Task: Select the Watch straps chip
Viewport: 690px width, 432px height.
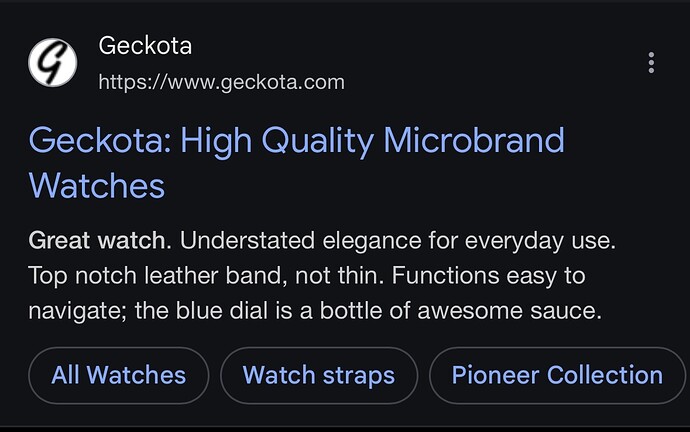Action: [x=319, y=375]
